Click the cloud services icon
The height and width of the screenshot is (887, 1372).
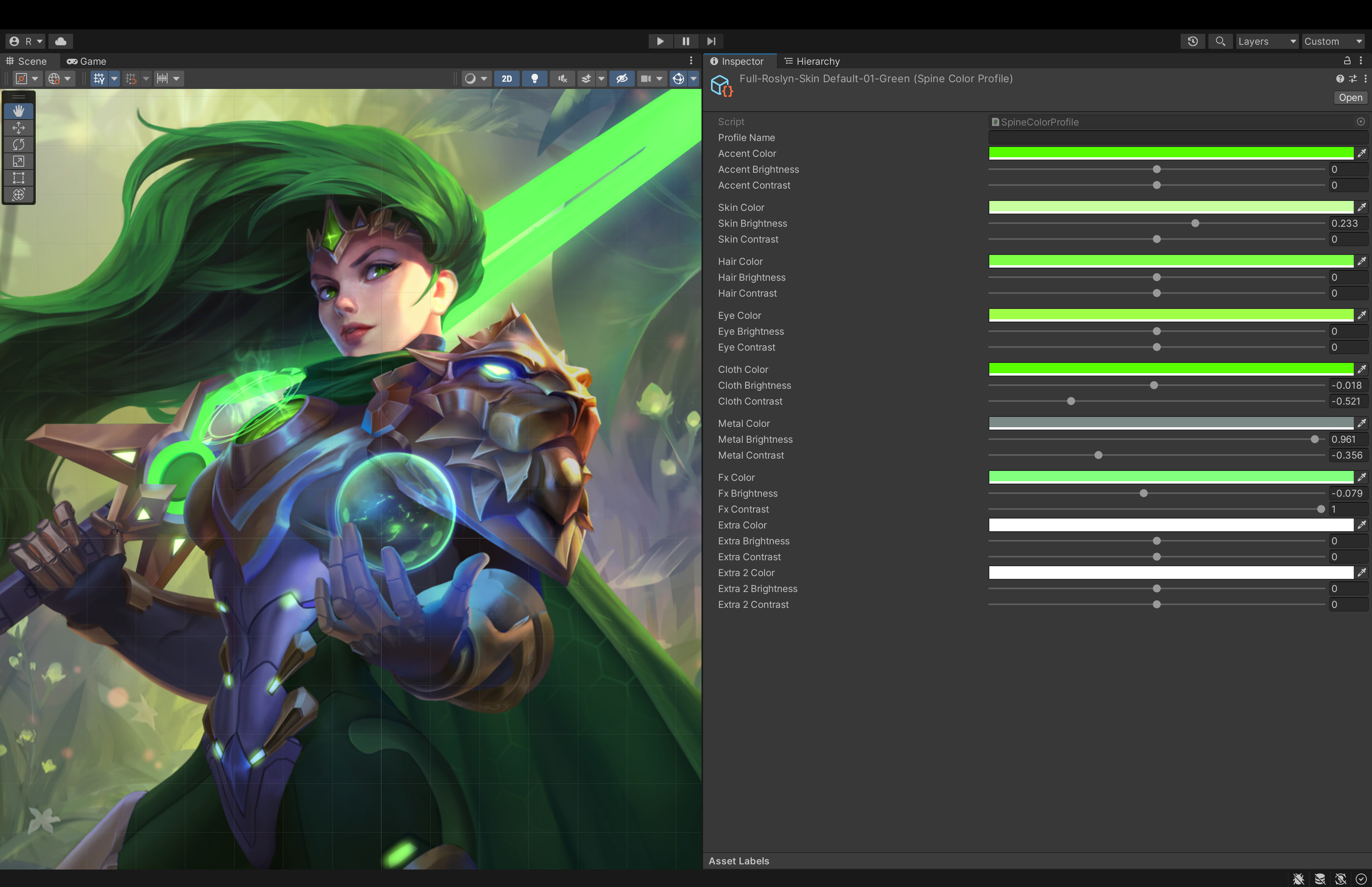click(60, 41)
